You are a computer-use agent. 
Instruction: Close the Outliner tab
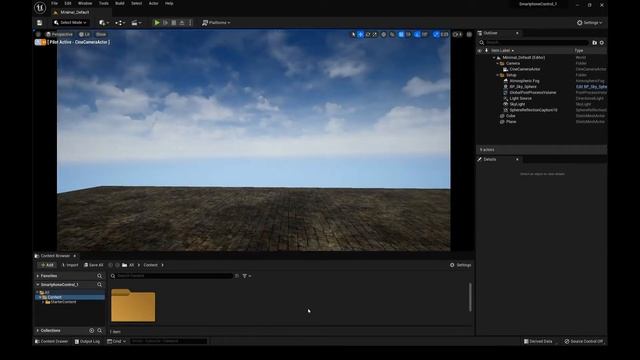pos(517,33)
